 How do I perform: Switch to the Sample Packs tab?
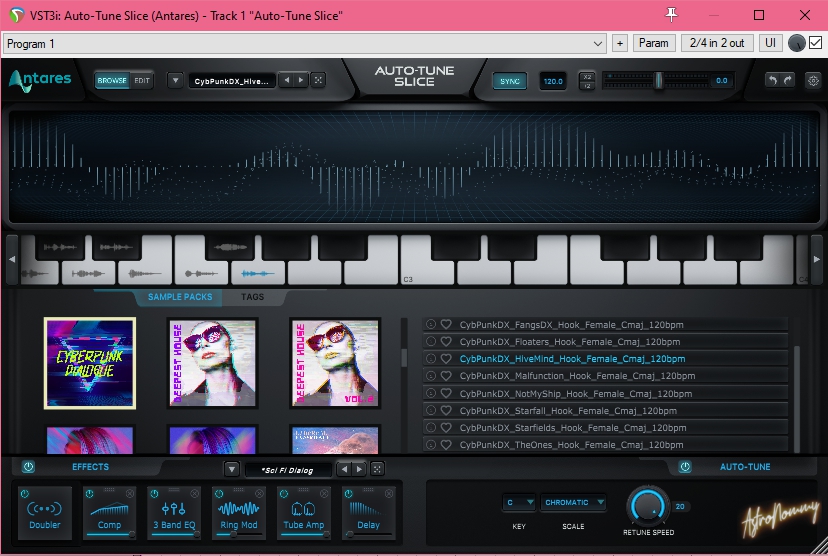click(180, 297)
